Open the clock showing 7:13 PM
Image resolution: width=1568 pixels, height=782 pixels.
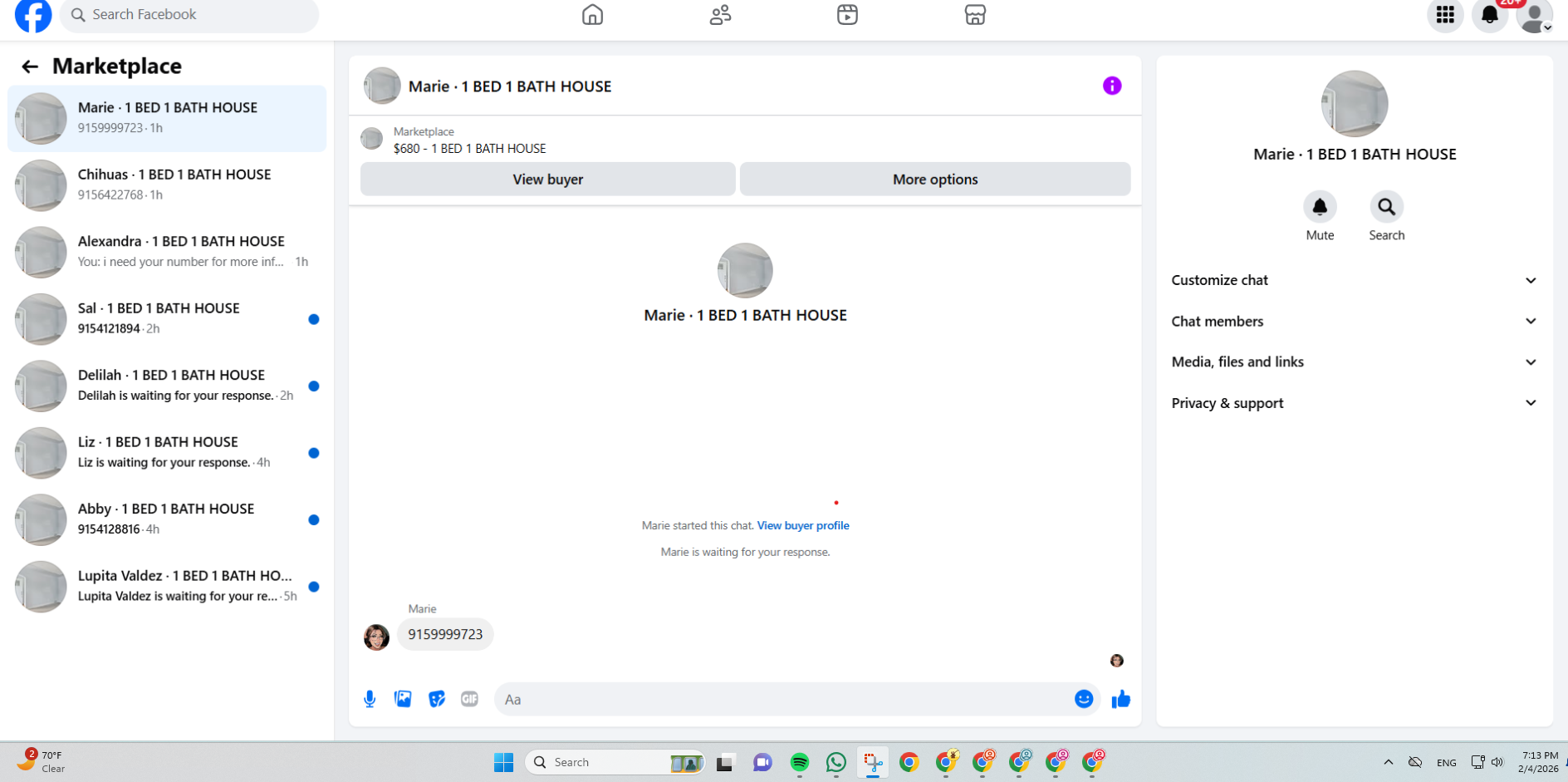point(1539,762)
